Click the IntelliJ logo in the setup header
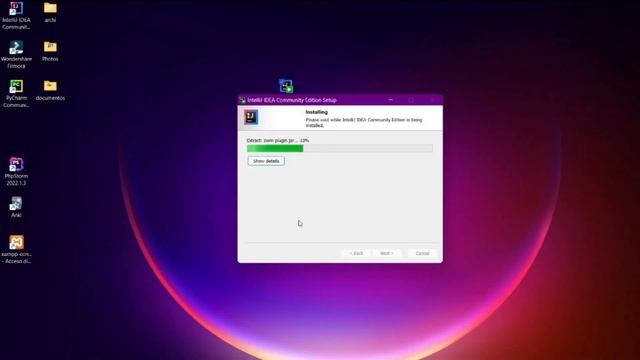Image resolution: width=640 pixels, height=360 pixels. 251,118
